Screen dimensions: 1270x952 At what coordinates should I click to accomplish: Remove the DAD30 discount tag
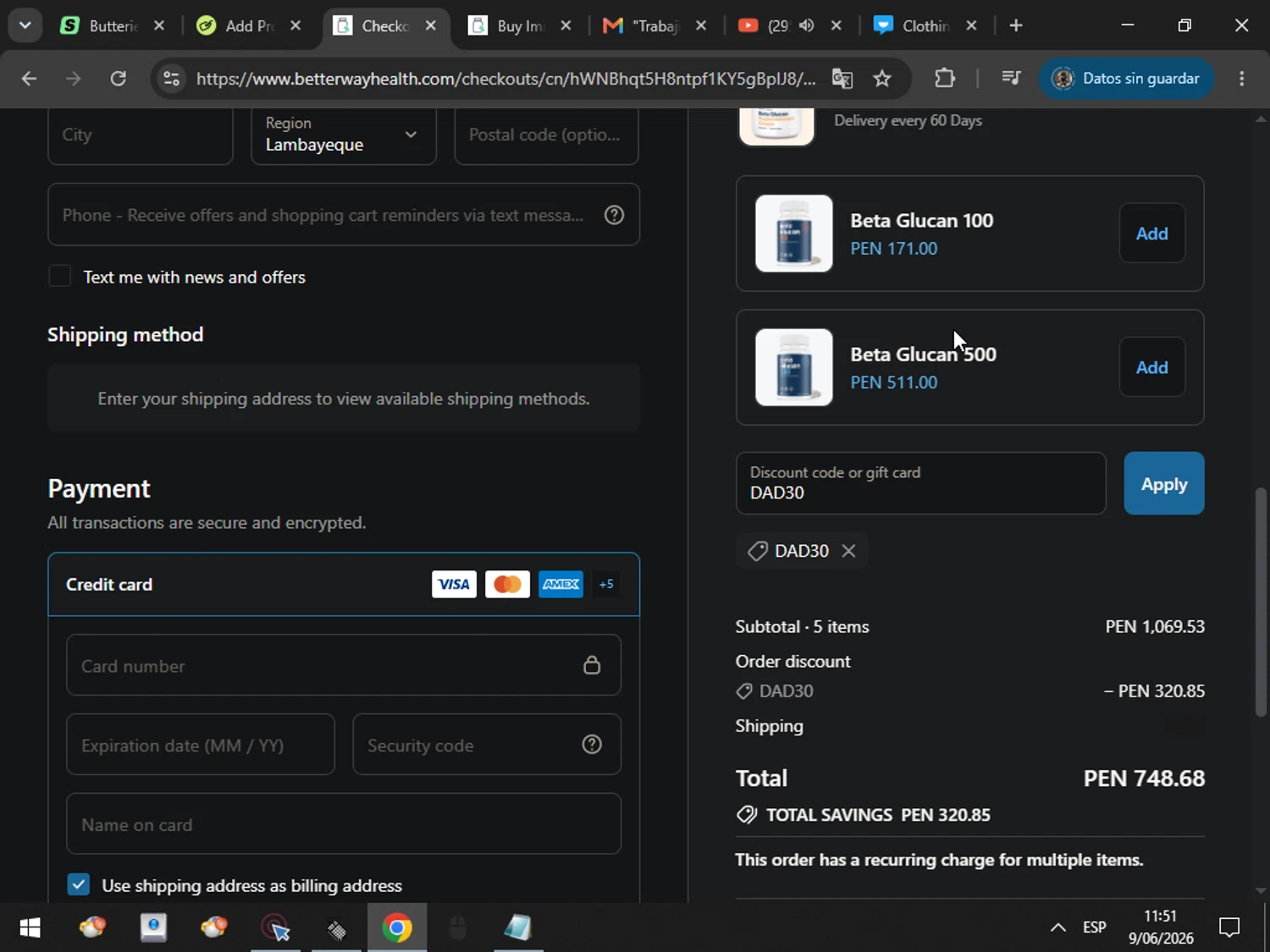coord(848,551)
